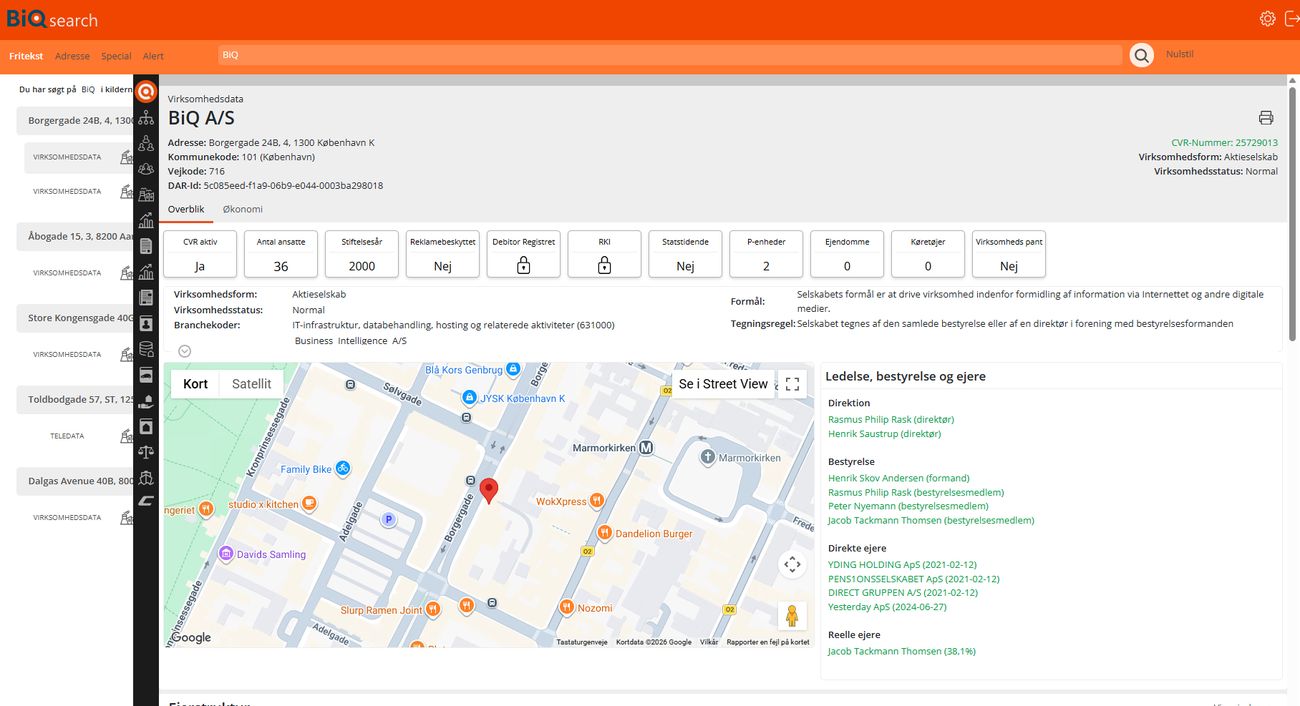This screenshot has width=1300, height=706.
Task: Open the map camera controls button
Action: click(793, 565)
